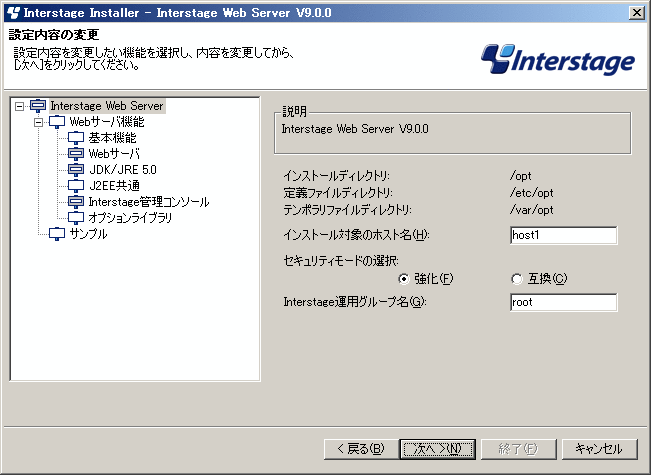
Task: Click the host name field containing host1
Action: (563, 235)
